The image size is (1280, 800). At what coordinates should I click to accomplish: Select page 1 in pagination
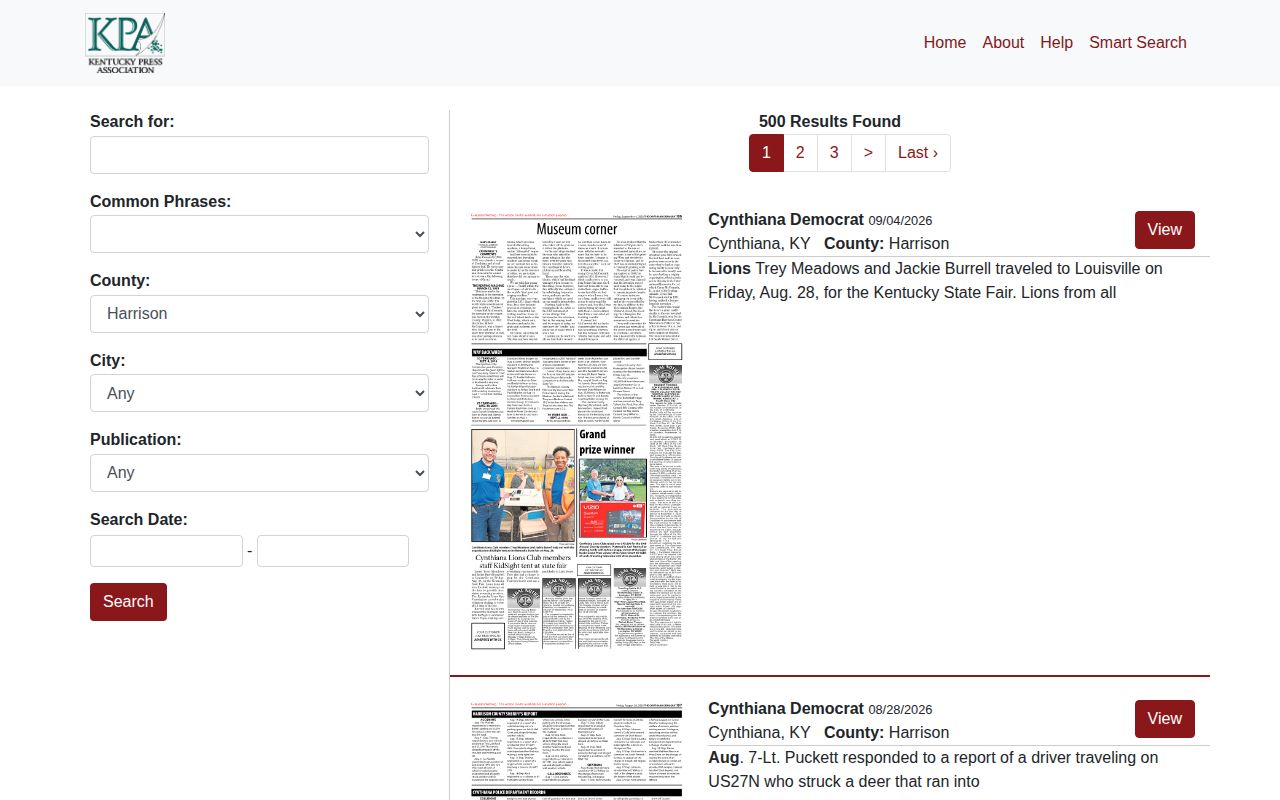[766, 153]
